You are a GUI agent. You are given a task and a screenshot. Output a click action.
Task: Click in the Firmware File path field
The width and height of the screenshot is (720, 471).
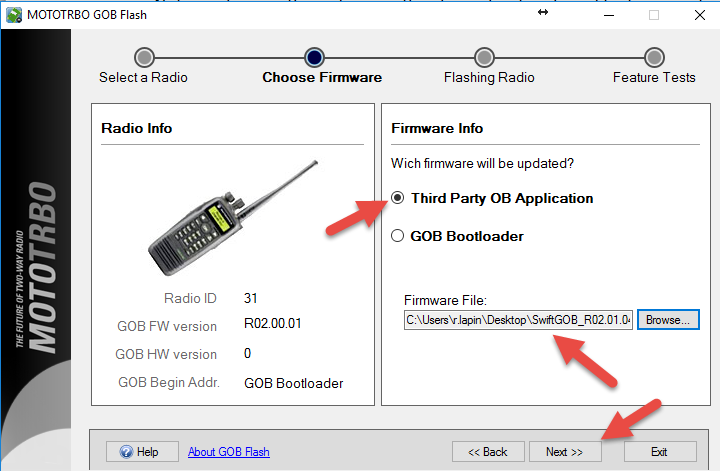[518, 320]
